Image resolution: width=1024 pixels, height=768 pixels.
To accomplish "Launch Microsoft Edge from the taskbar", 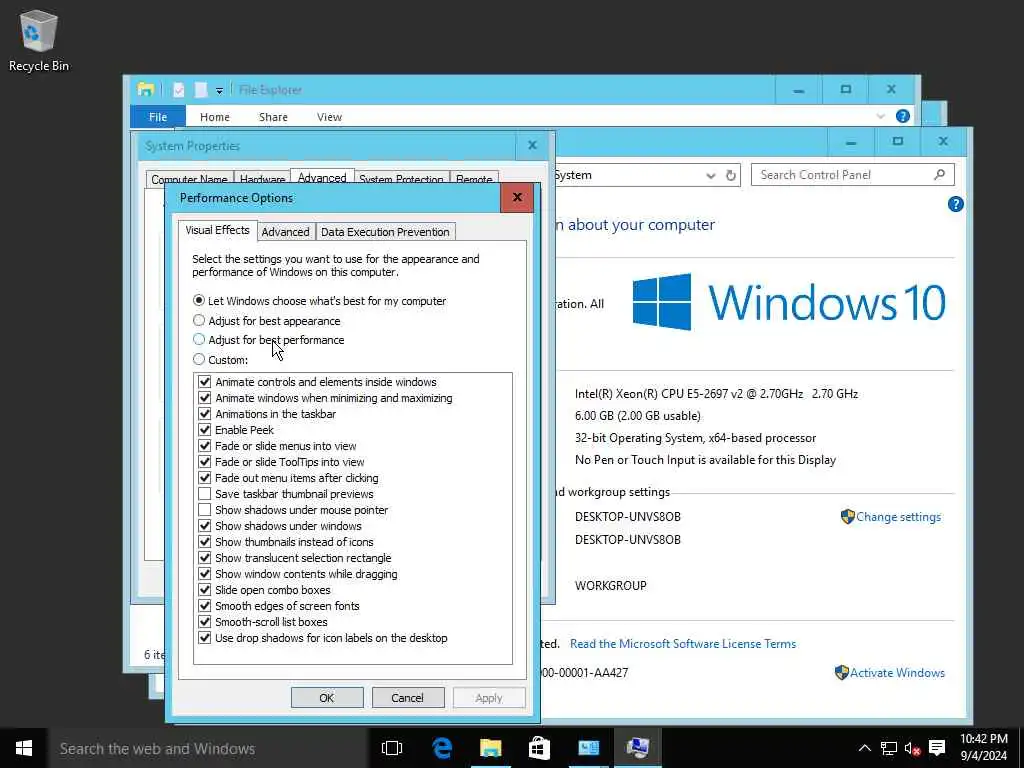I will 442,748.
